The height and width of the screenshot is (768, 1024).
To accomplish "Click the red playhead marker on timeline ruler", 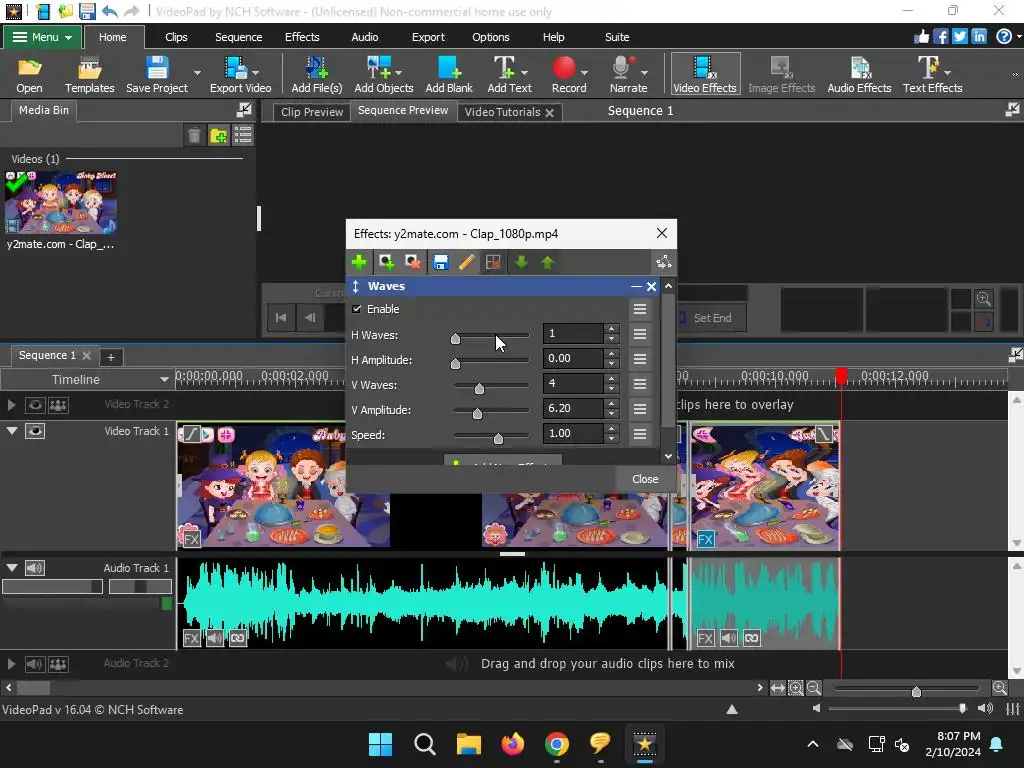I will (x=841, y=376).
